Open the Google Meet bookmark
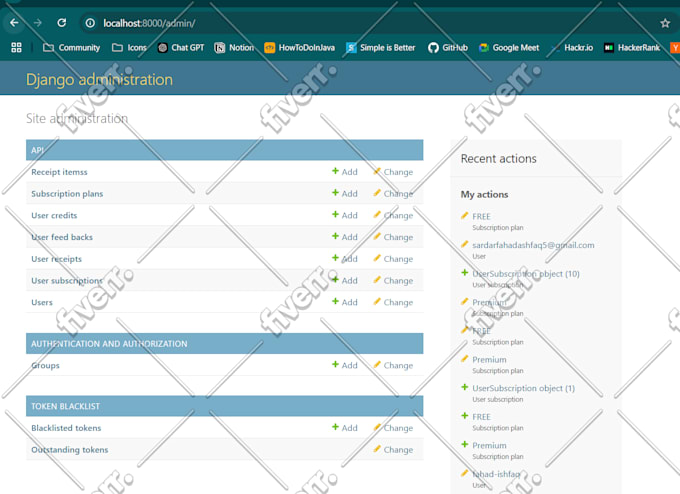The image size is (680, 494). pyautogui.click(x=509, y=48)
